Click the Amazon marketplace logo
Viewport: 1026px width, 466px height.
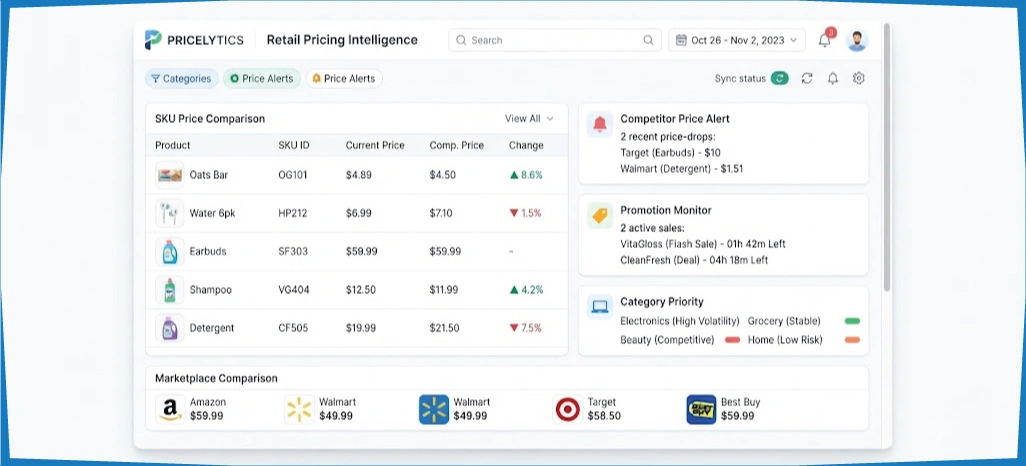click(x=169, y=409)
